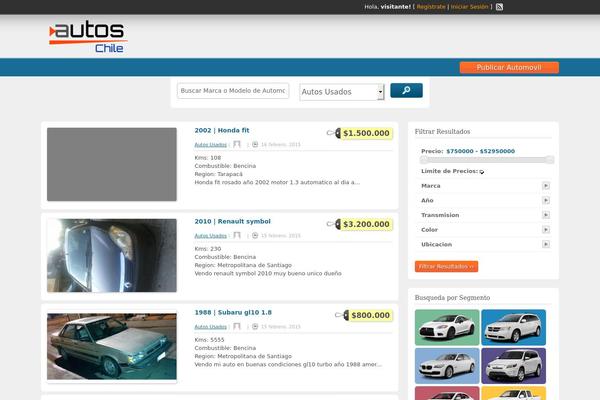Screen dimensions: 600x400
Task: Click Autos Usados link under Subaru gl10
Action: 210,327
